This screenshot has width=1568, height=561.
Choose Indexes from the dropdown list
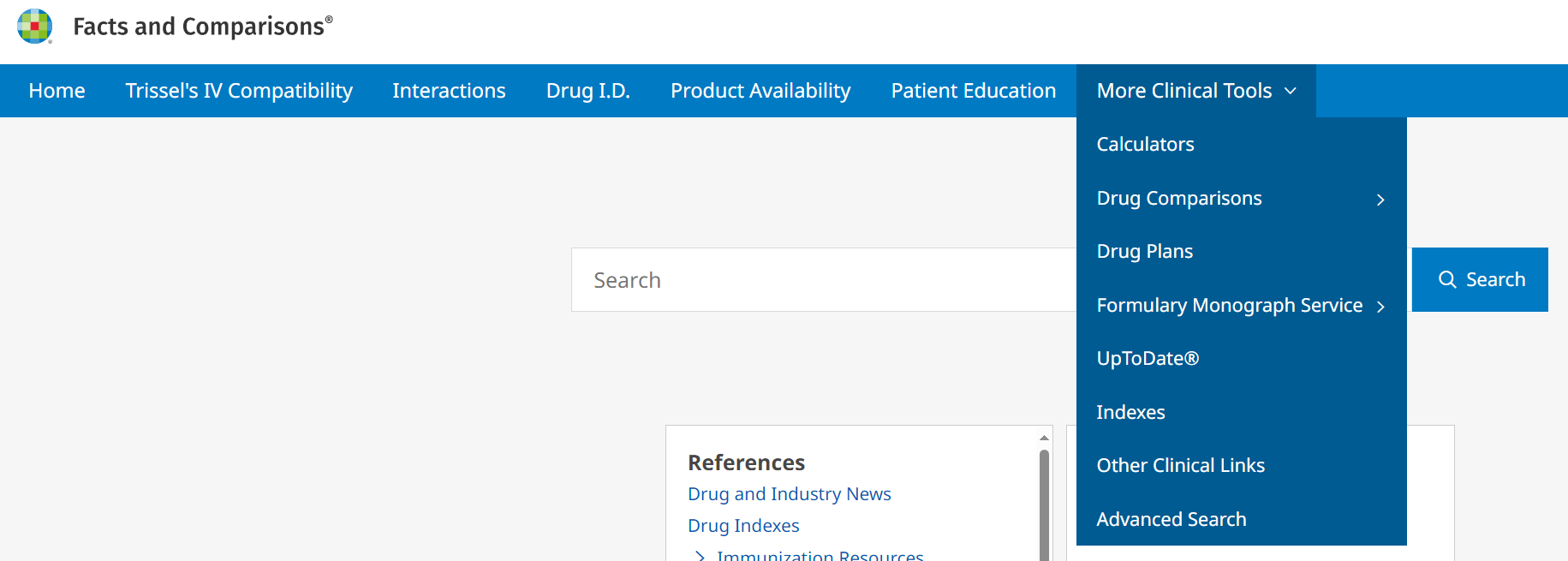click(1130, 413)
